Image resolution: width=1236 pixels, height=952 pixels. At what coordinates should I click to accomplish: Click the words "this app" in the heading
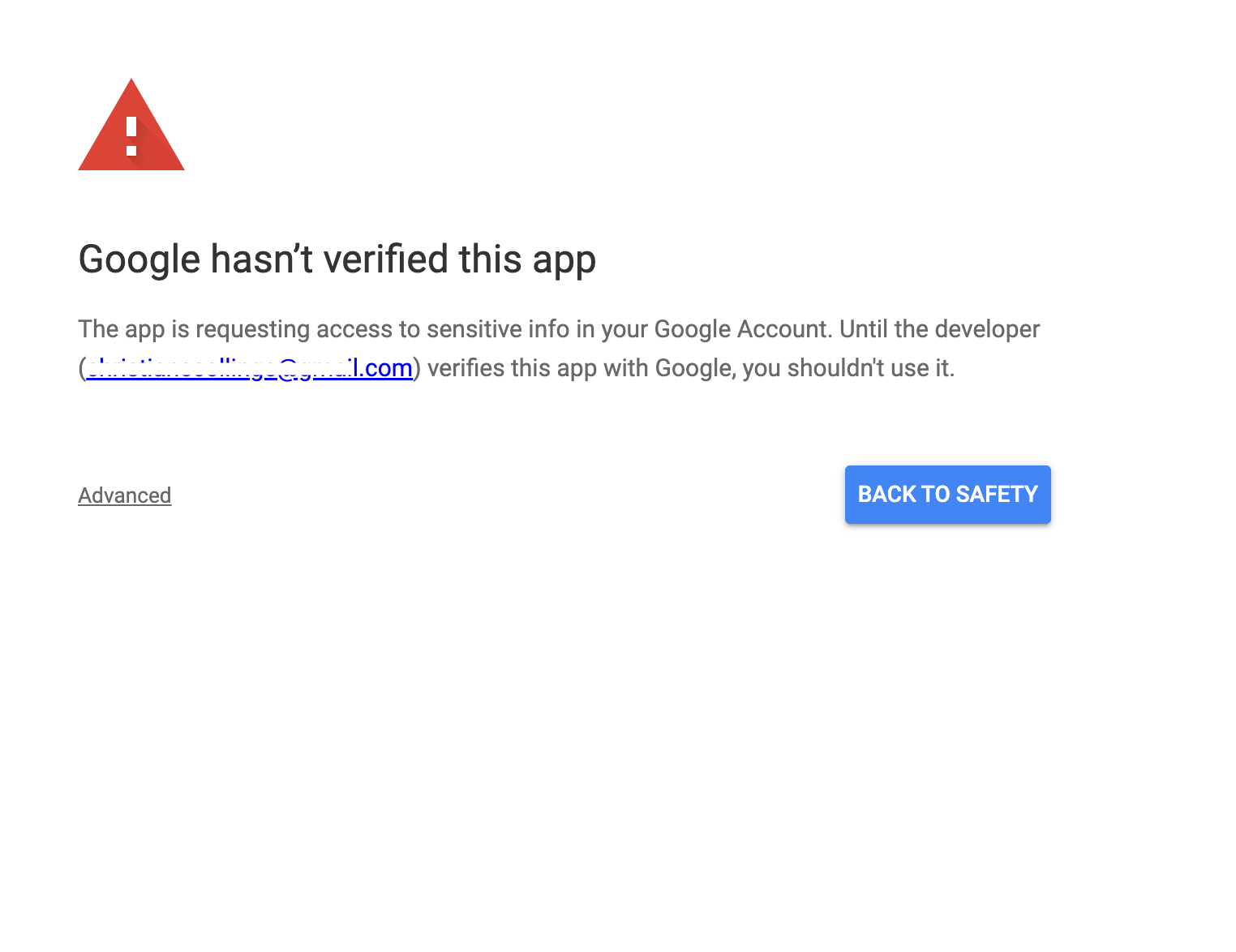(x=527, y=259)
